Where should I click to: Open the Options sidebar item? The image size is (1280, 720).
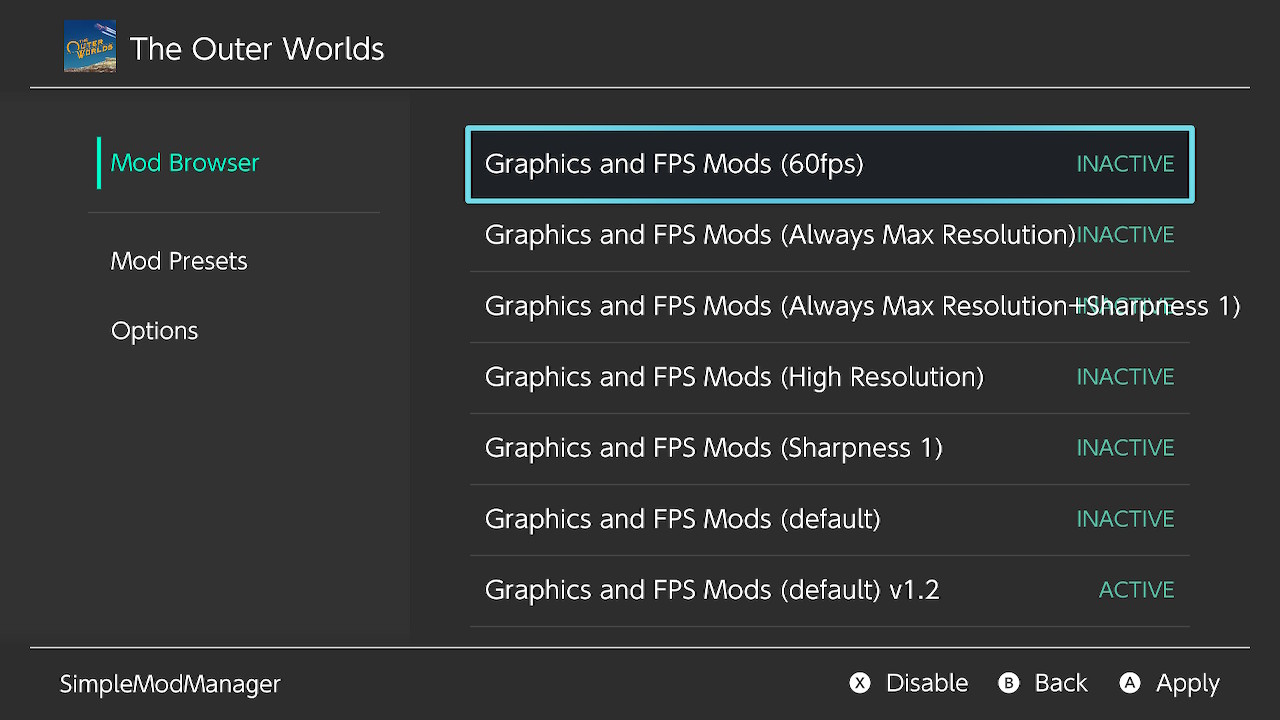155,331
